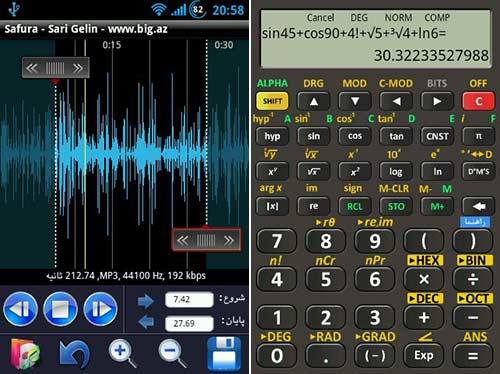The image size is (500, 374).
Task: Click the play/forward round button
Action: tap(100, 309)
